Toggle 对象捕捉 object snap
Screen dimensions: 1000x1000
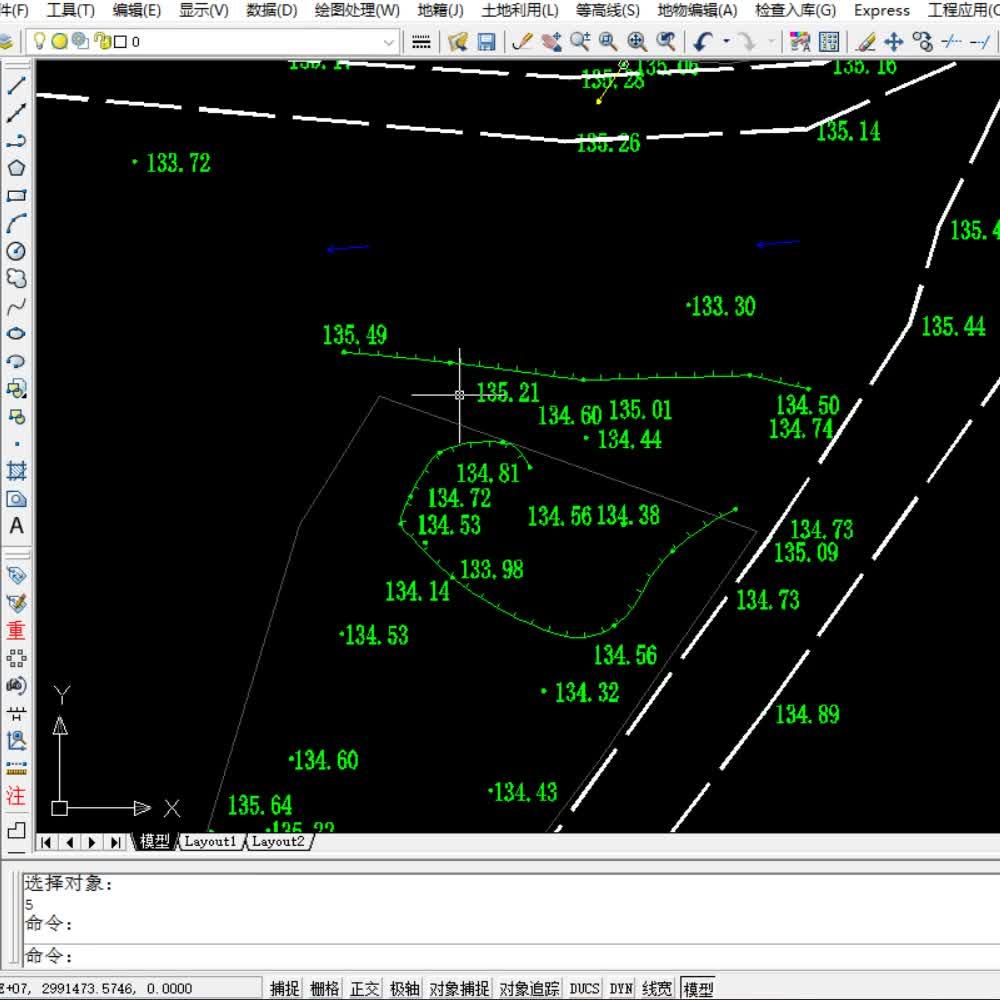[460, 989]
